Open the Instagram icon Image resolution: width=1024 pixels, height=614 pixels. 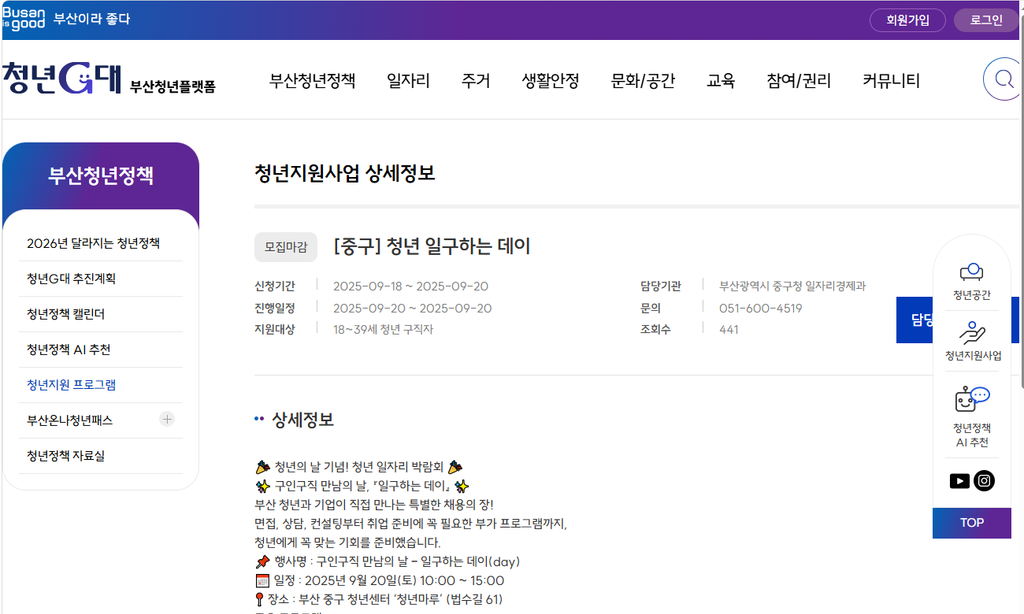(984, 481)
